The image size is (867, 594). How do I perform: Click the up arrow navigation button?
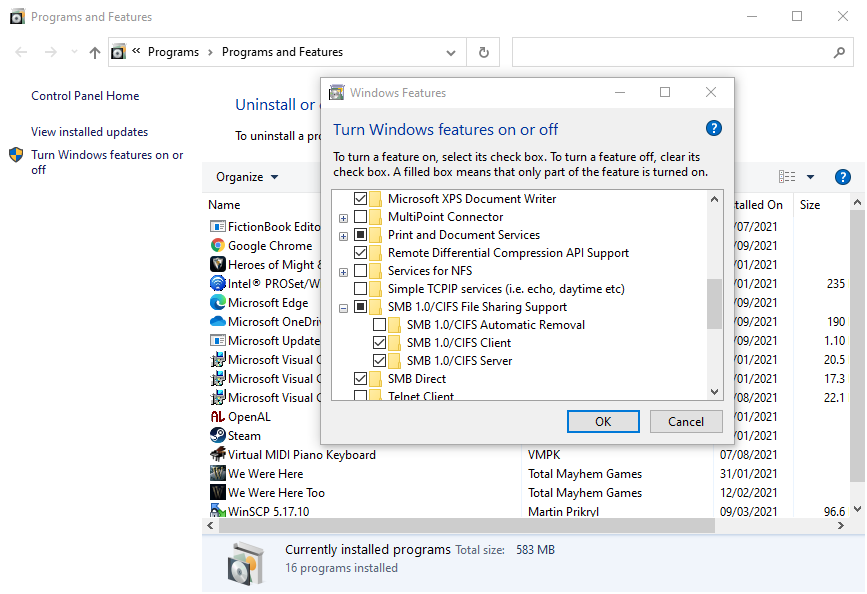click(x=95, y=53)
